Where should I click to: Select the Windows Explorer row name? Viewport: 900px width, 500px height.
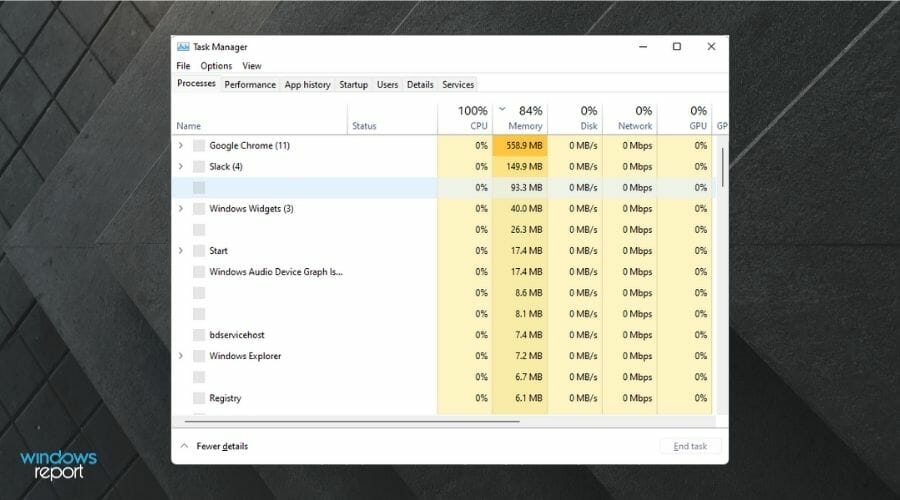pos(245,356)
